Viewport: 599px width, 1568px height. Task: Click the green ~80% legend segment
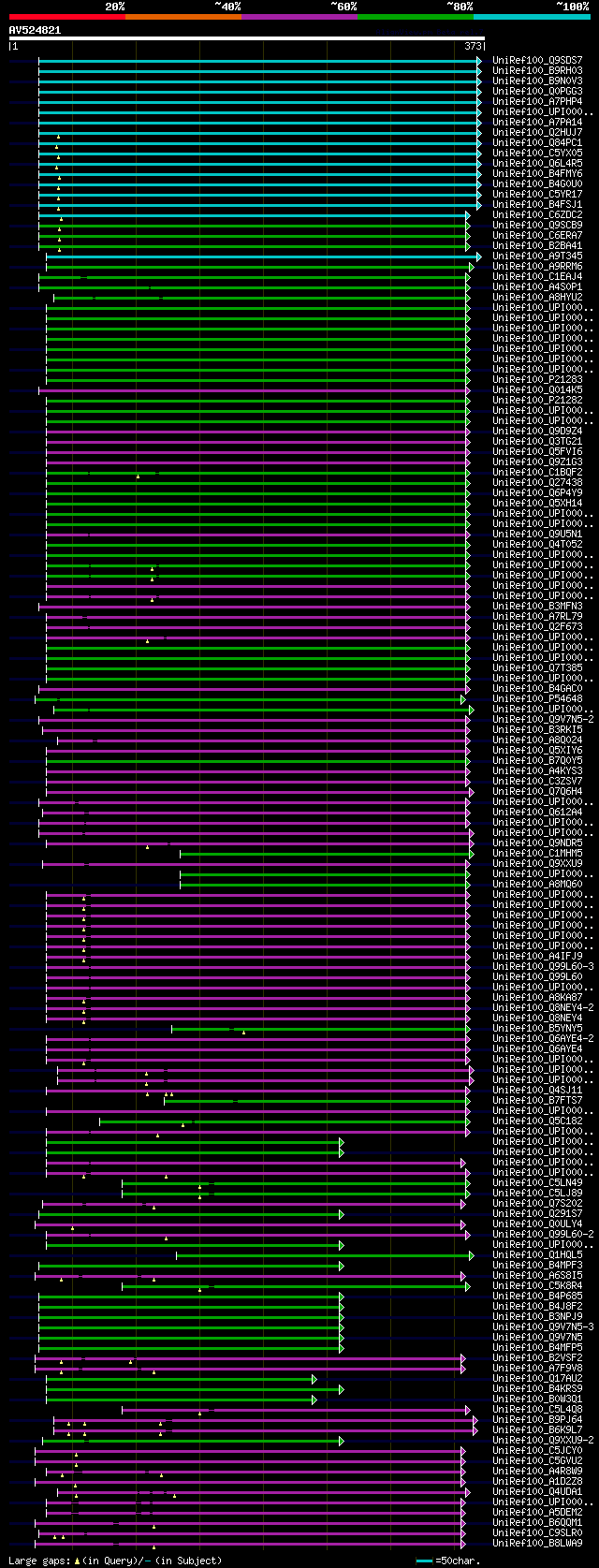[x=416, y=16]
